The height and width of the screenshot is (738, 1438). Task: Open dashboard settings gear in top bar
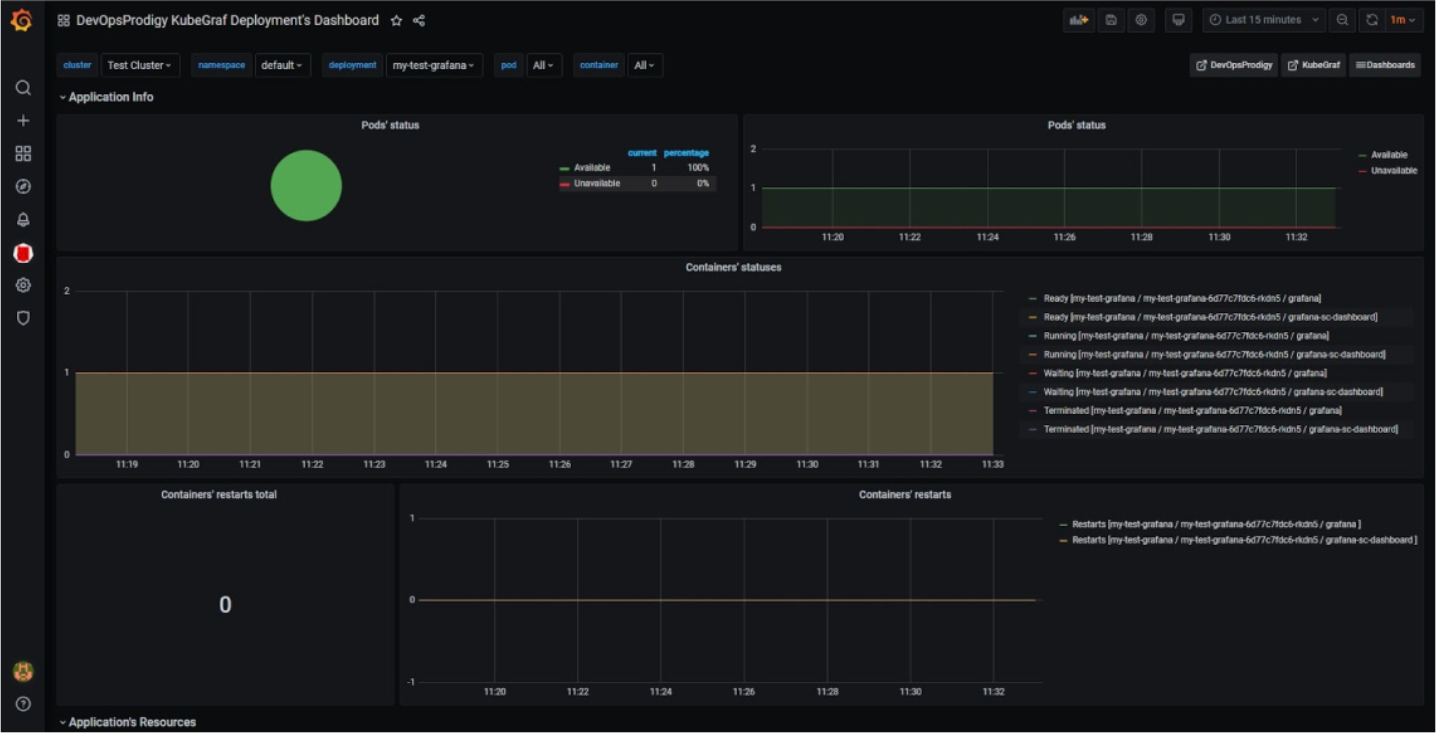(1141, 20)
